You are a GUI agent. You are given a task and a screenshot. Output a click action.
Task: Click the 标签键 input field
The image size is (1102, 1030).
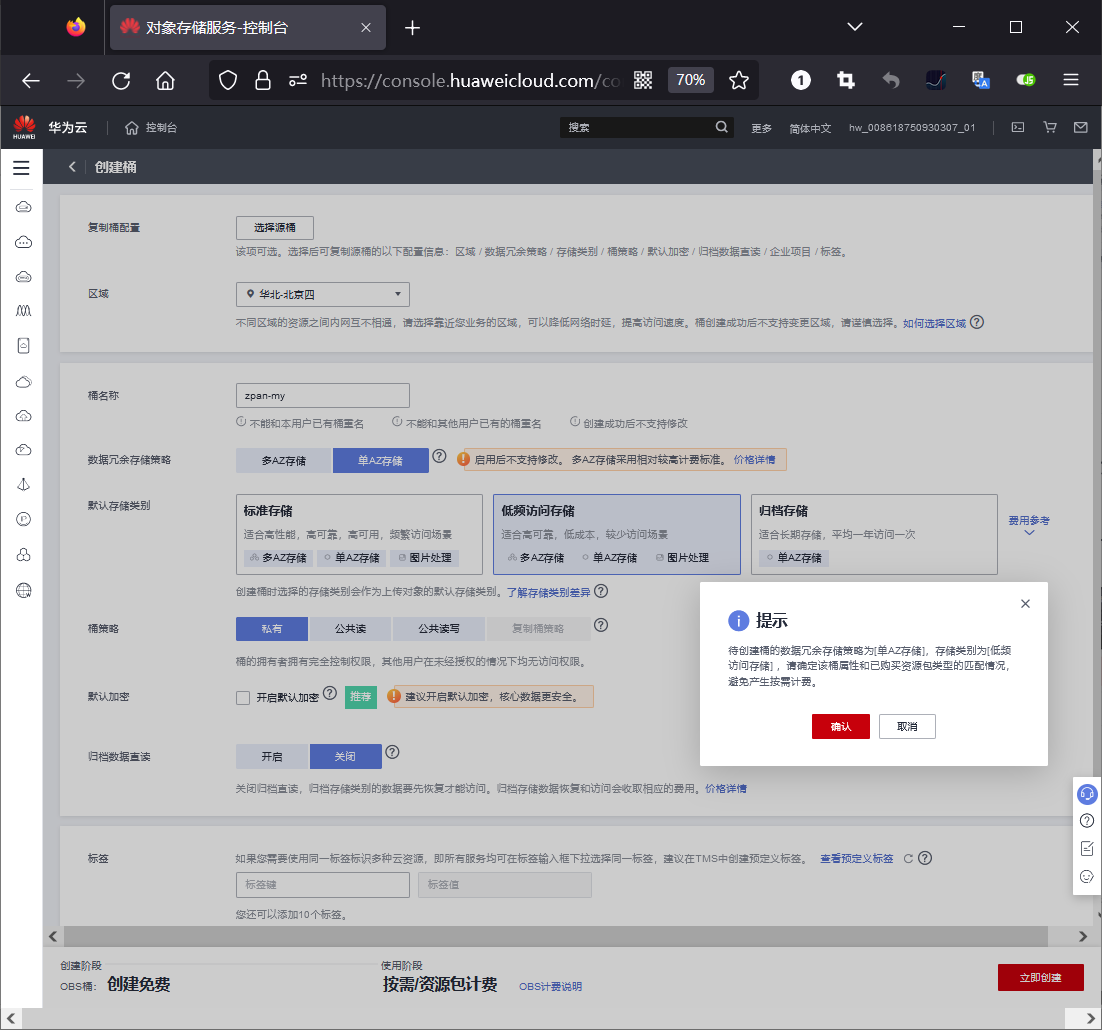323,885
